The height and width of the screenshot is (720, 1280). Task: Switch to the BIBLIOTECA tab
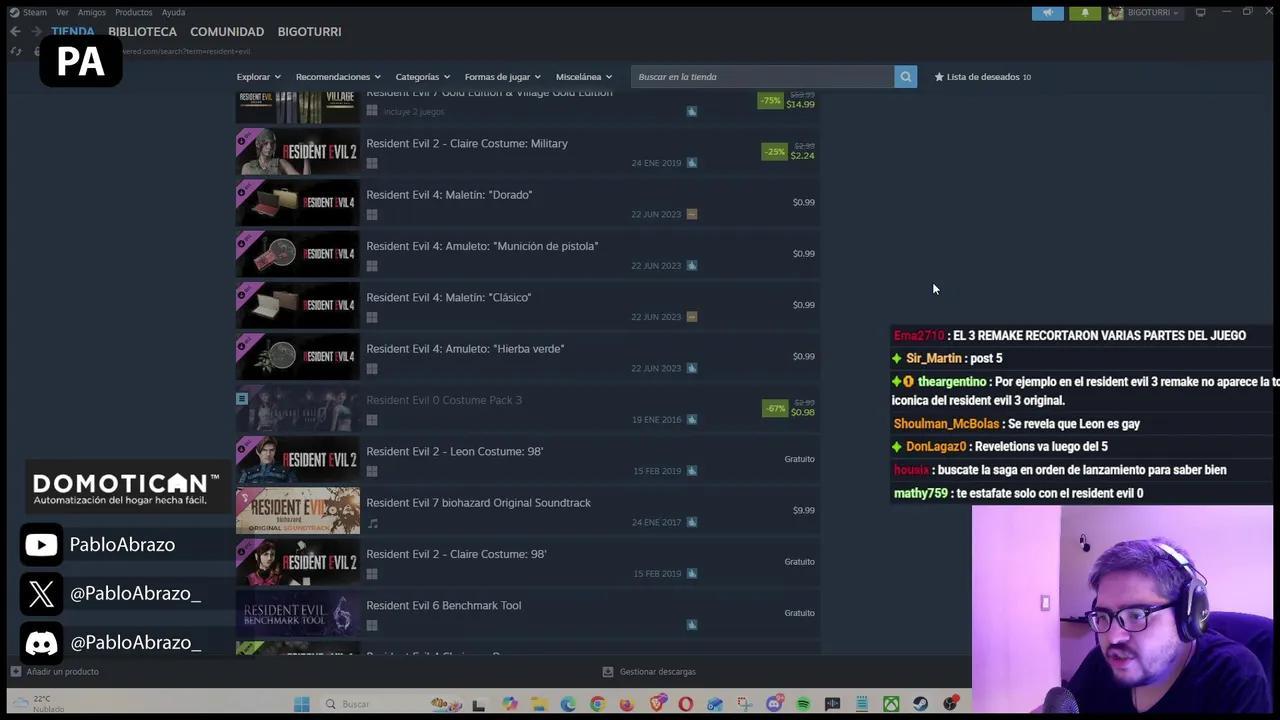pyautogui.click(x=142, y=32)
